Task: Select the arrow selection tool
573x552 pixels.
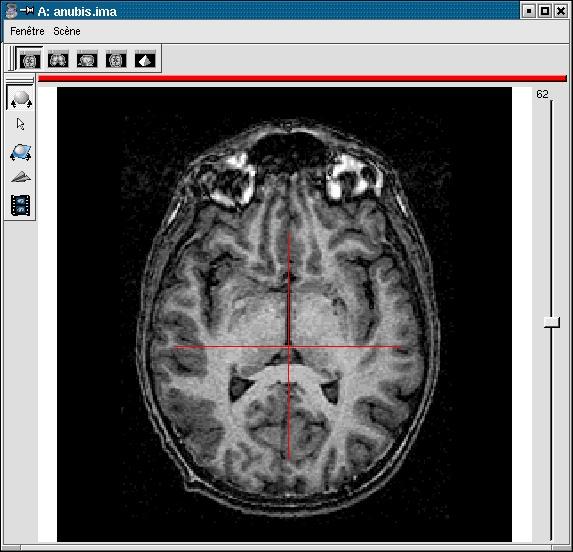Action: point(20,124)
